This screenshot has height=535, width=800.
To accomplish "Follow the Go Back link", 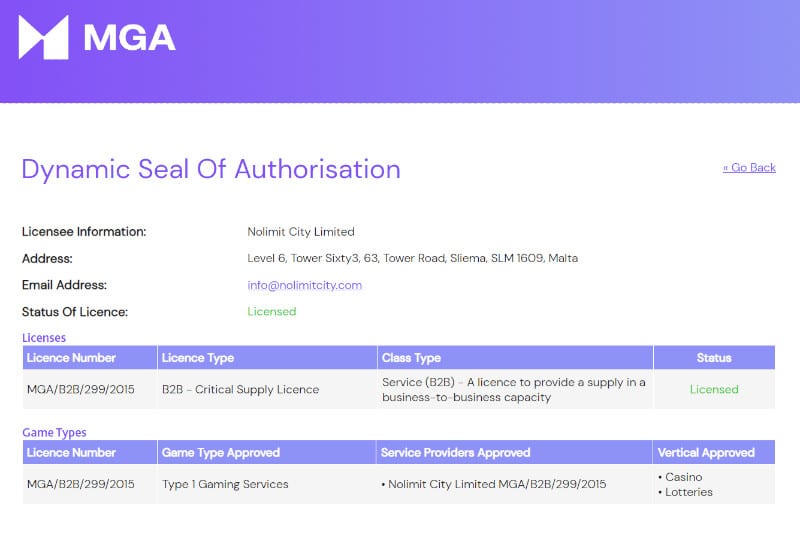I will [749, 168].
